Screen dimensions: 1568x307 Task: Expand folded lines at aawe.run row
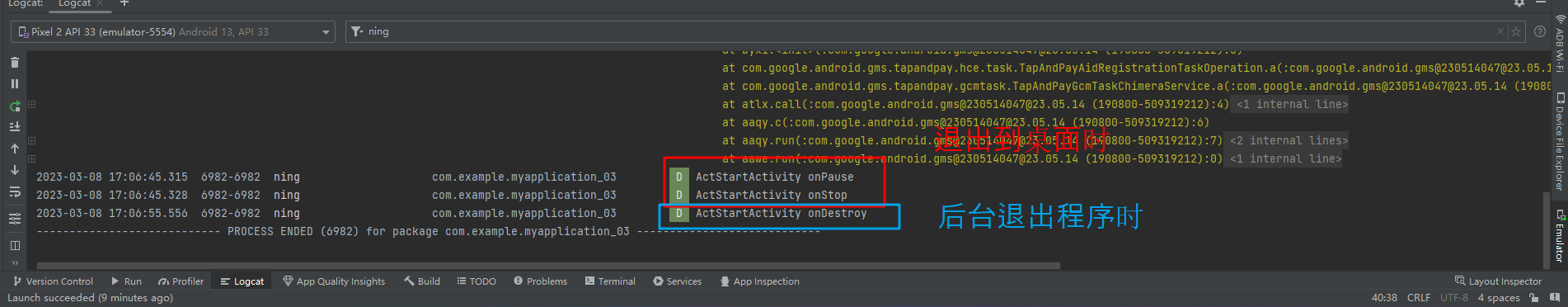(32, 158)
